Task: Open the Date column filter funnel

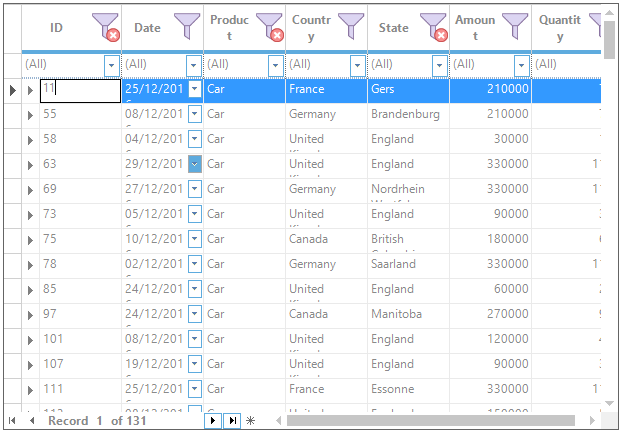Action: (187, 26)
